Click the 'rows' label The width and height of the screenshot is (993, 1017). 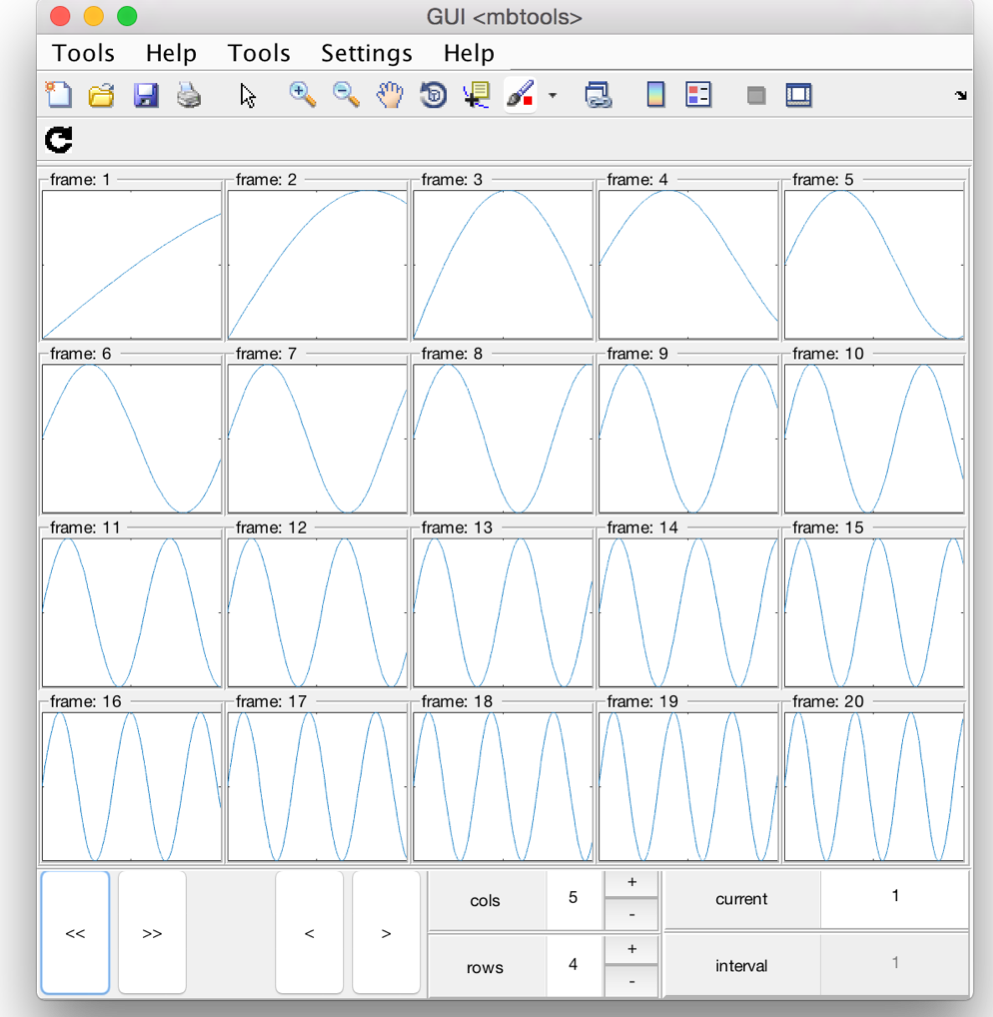(485, 967)
